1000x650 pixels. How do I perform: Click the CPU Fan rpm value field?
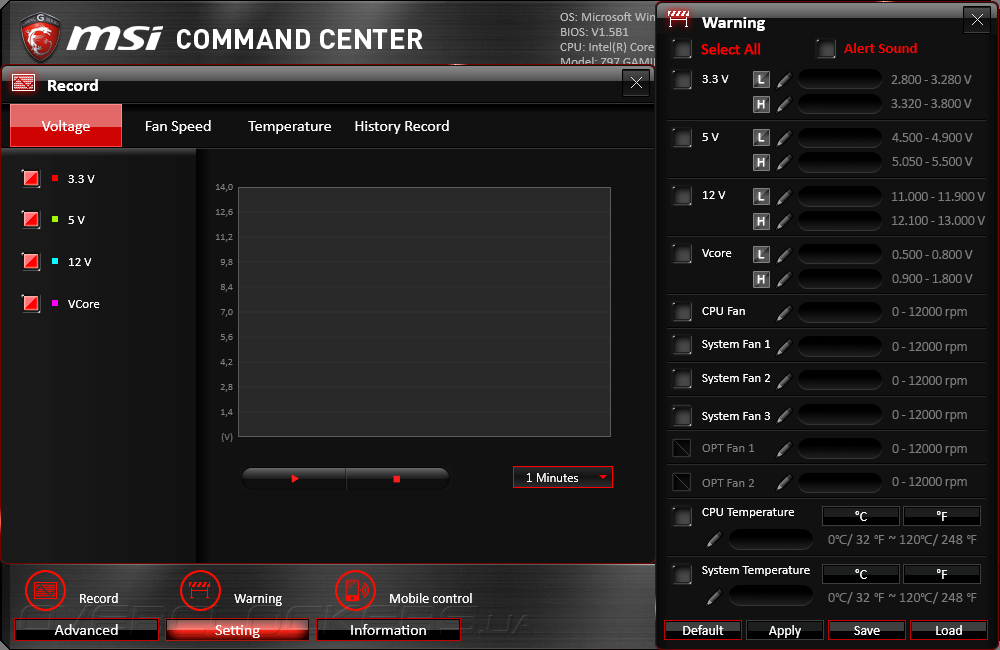tap(840, 312)
